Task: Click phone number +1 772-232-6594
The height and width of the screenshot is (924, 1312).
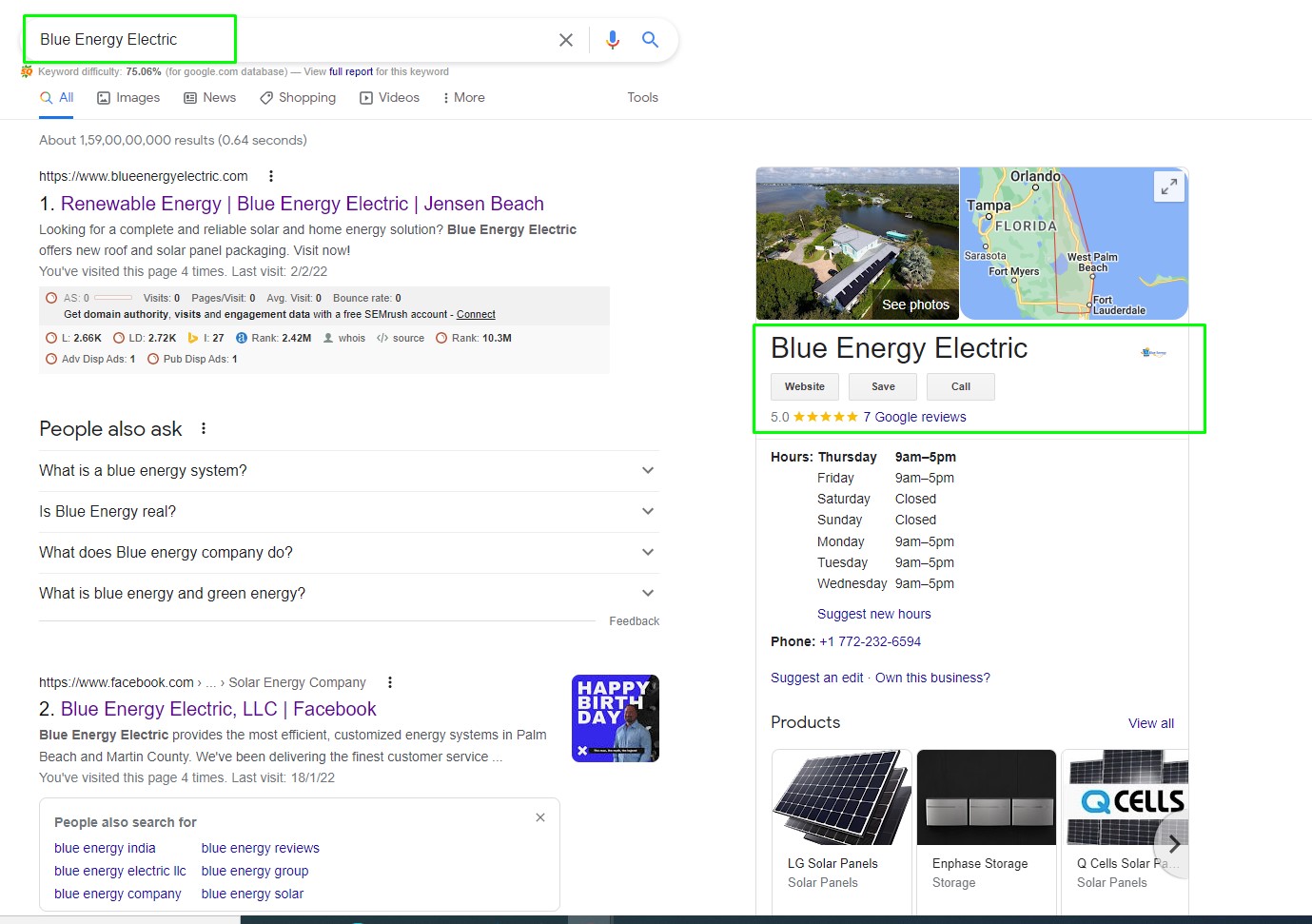Action: point(870,641)
